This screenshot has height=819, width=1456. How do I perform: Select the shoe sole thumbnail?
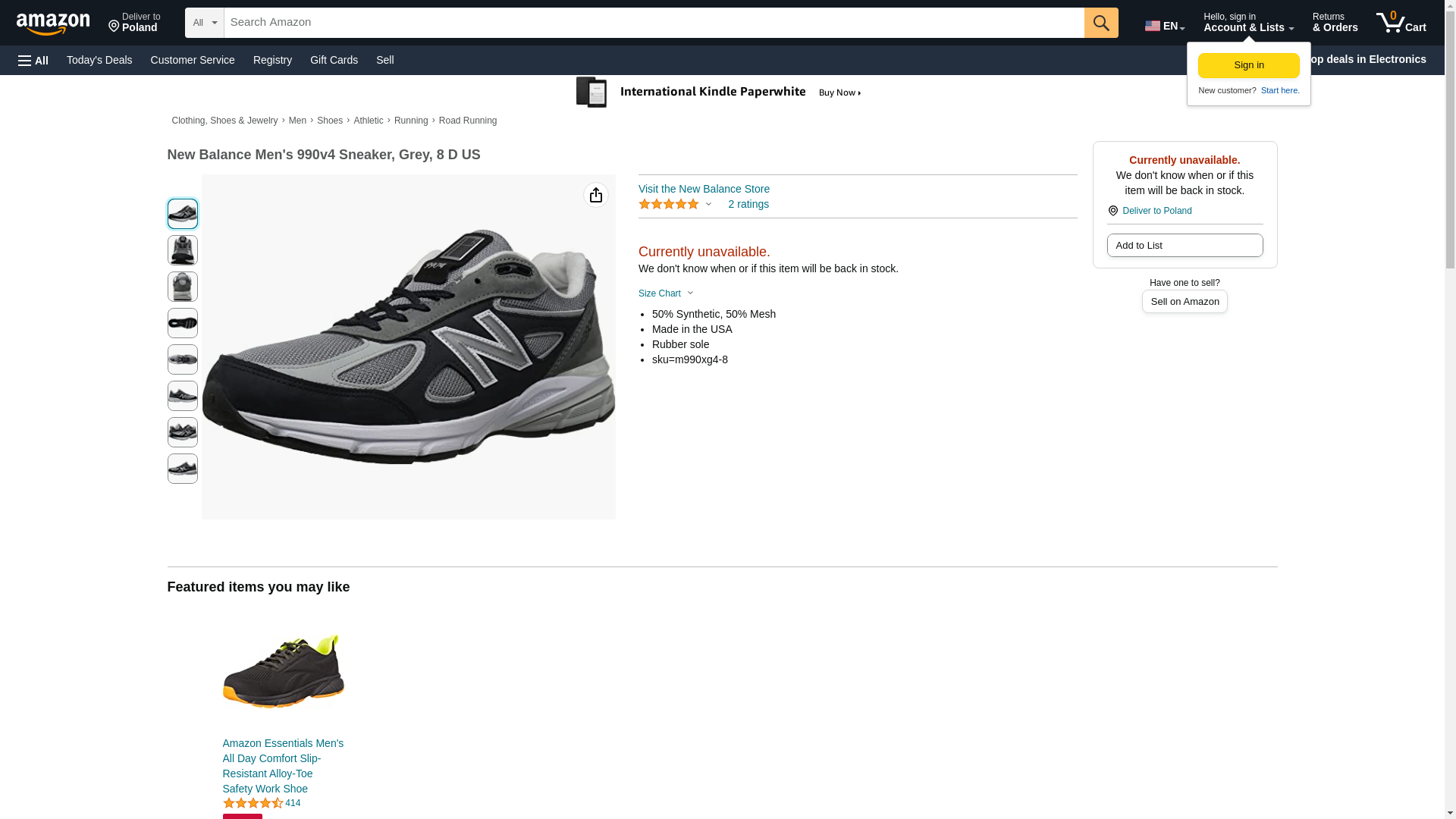(182, 323)
